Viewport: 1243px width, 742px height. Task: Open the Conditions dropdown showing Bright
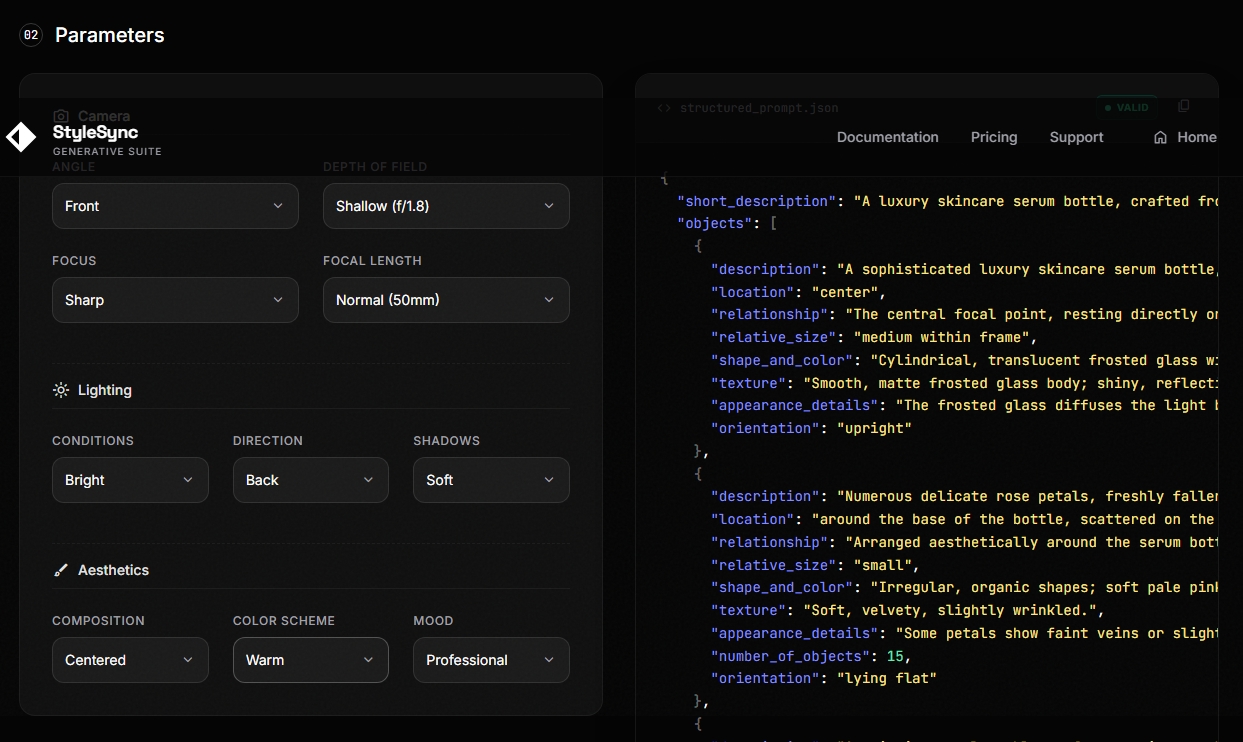pyautogui.click(x=130, y=480)
